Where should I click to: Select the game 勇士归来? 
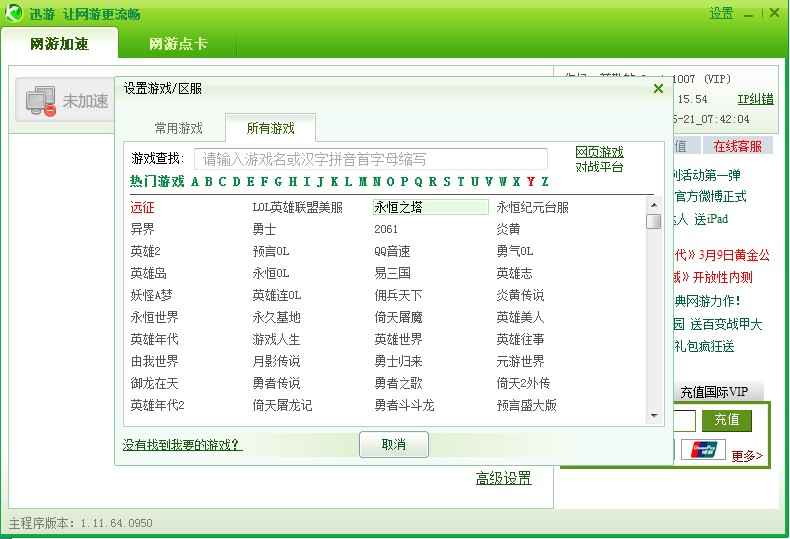click(398, 361)
